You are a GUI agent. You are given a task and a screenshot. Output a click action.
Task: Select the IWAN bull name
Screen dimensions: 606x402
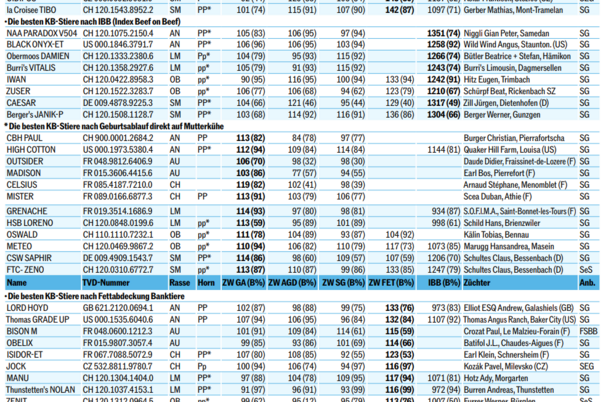tap(16, 80)
